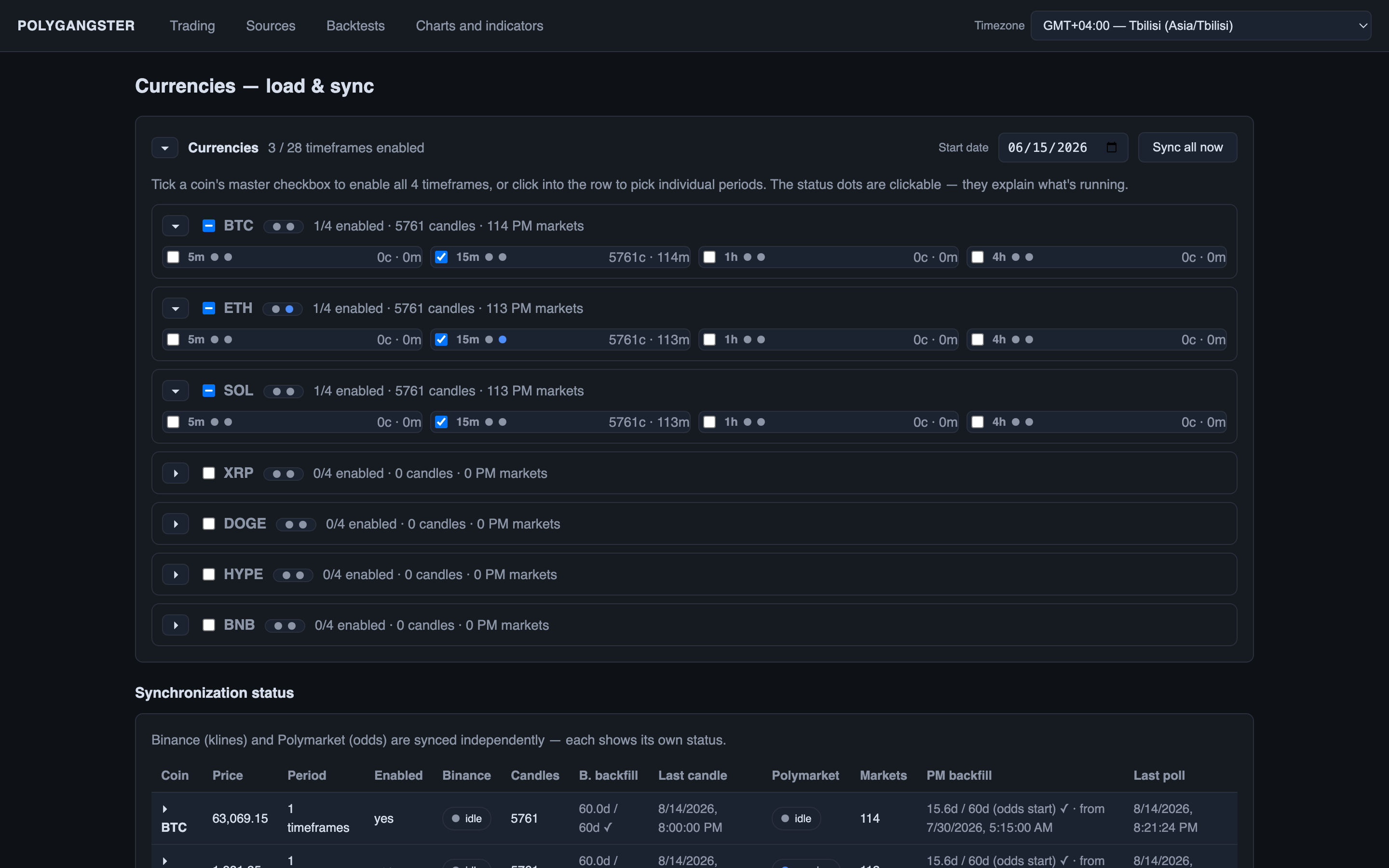Open the Backtests tab

point(355,26)
